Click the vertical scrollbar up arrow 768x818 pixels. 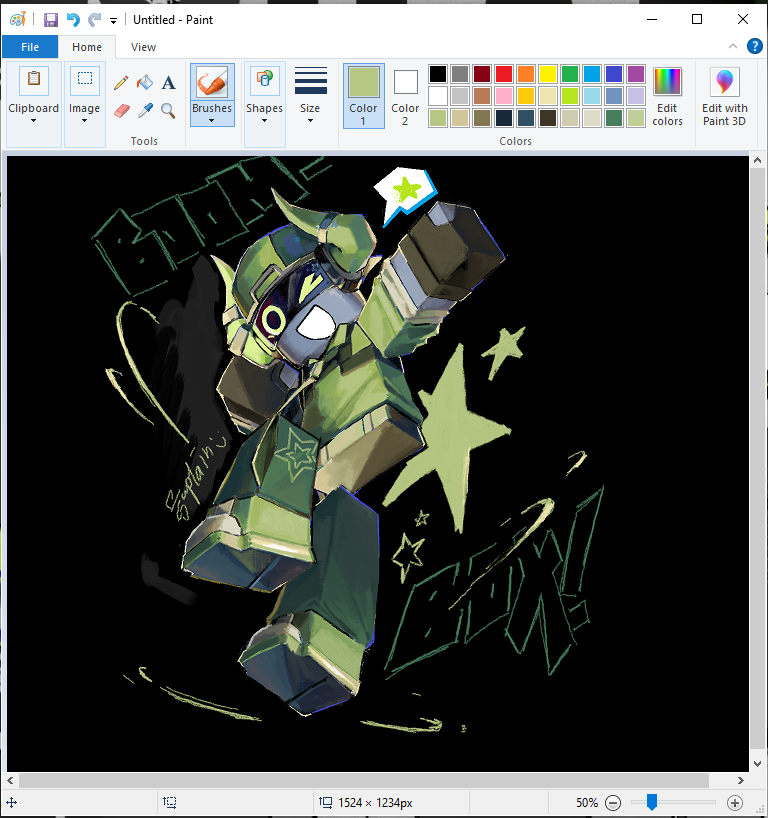(x=758, y=161)
